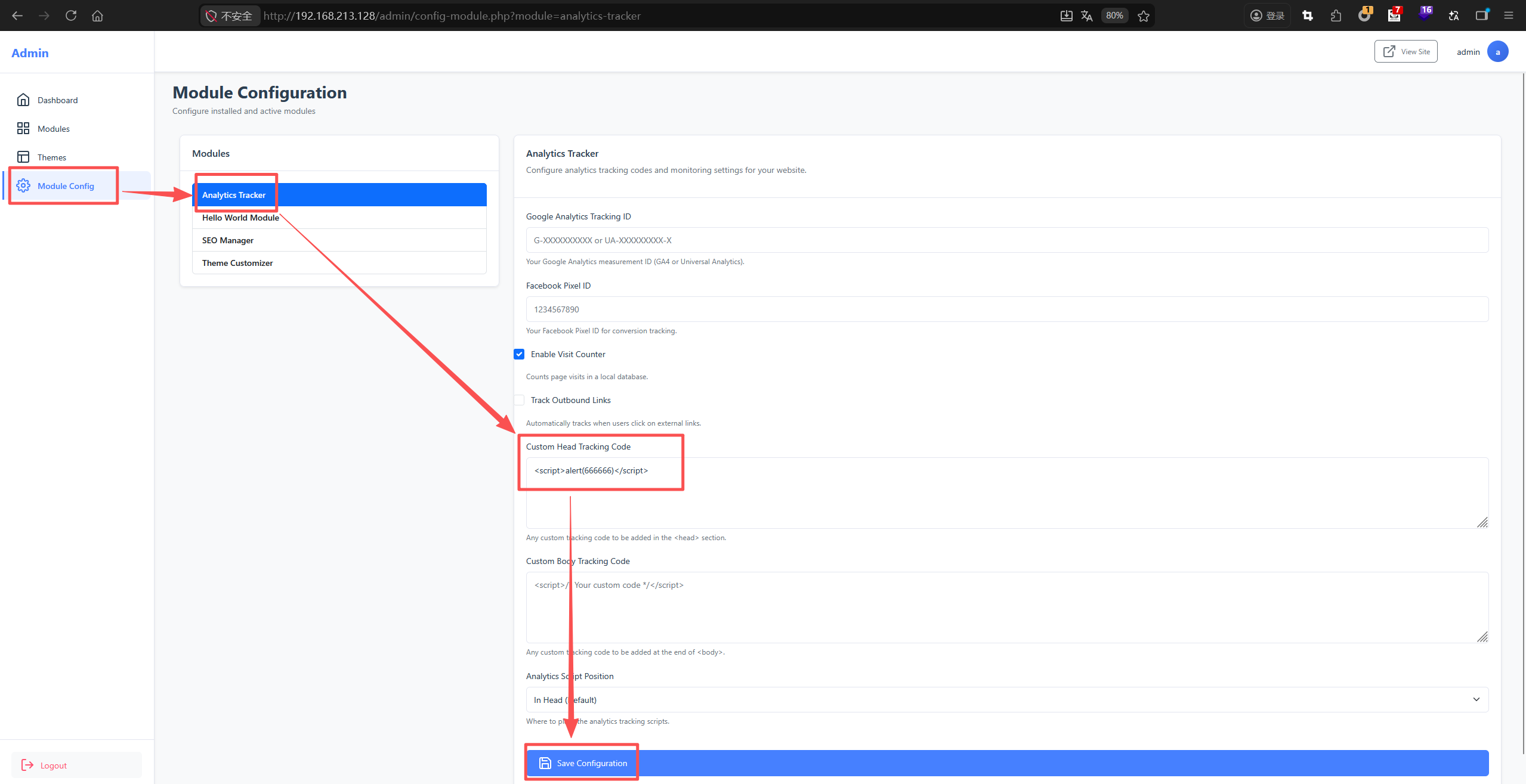The width and height of the screenshot is (1526, 784).
Task: Open the browser hamburger menu
Action: [1509, 16]
